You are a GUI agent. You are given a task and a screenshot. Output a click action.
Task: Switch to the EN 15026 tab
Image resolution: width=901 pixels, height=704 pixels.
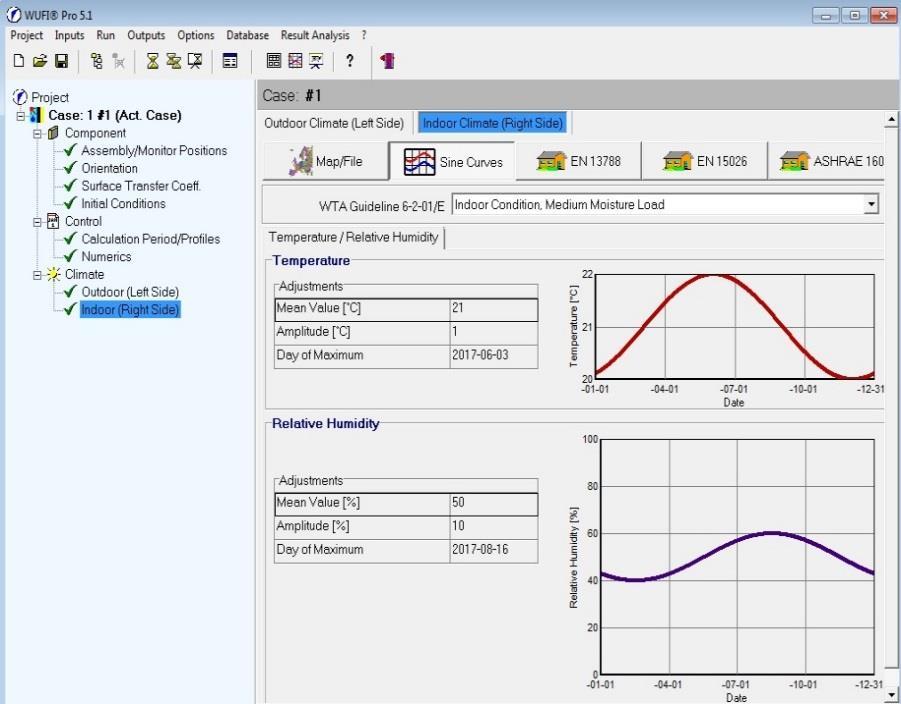(705, 161)
